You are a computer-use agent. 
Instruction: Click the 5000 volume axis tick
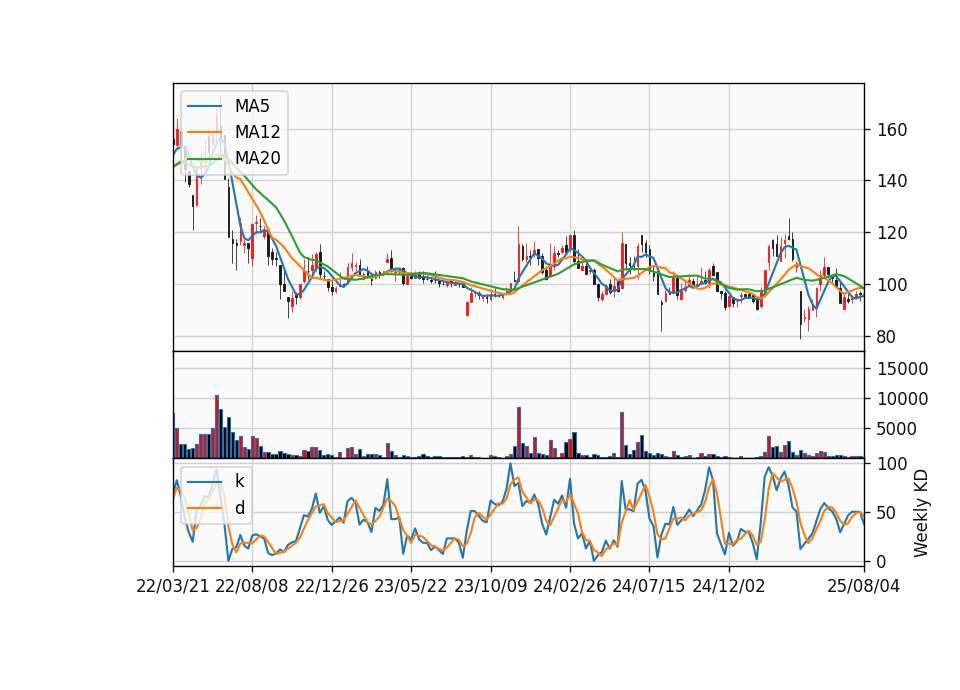pos(896,429)
